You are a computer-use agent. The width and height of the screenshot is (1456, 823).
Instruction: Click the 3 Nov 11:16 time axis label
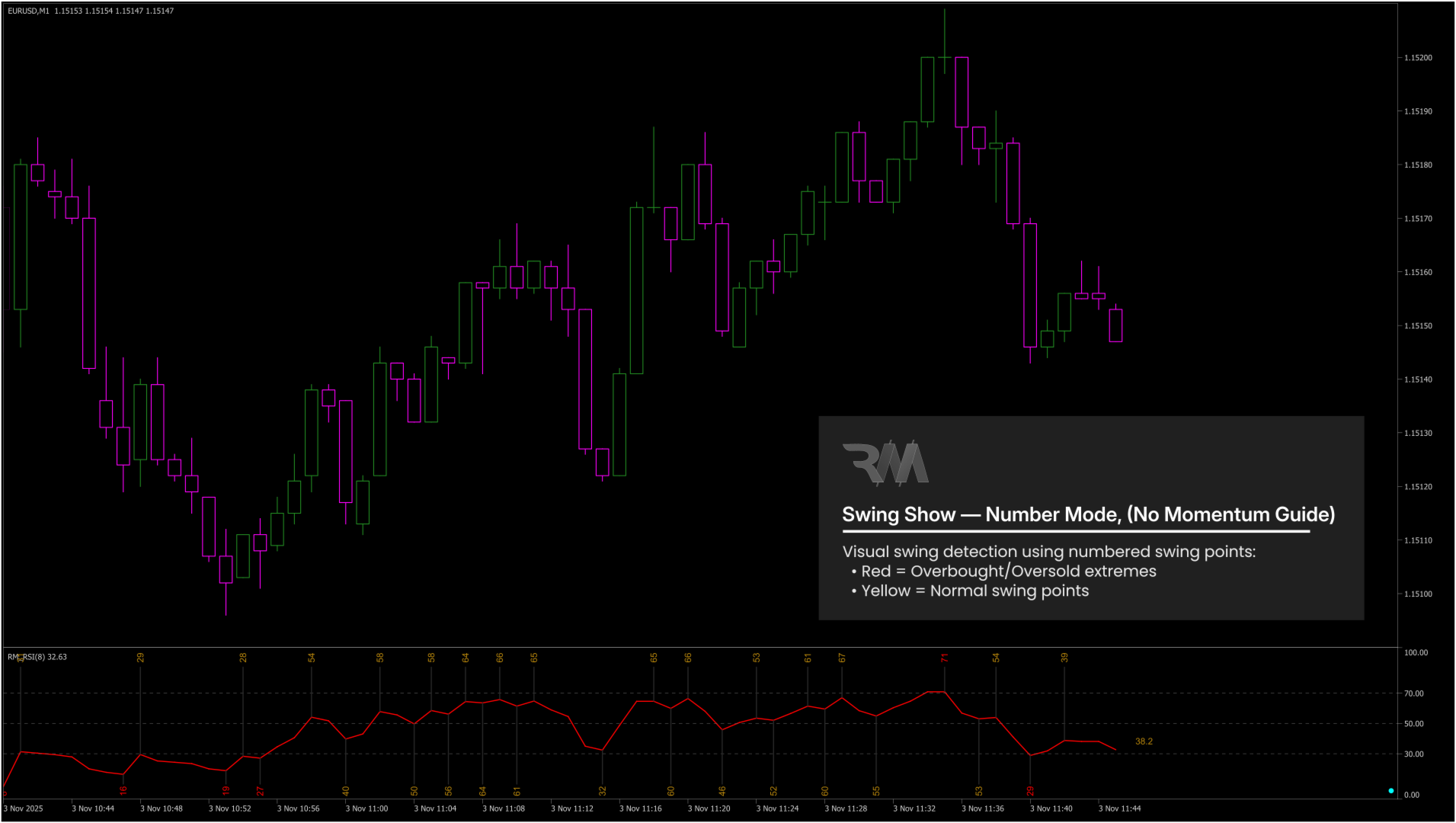pyautogui.click(x=641, y=809)
